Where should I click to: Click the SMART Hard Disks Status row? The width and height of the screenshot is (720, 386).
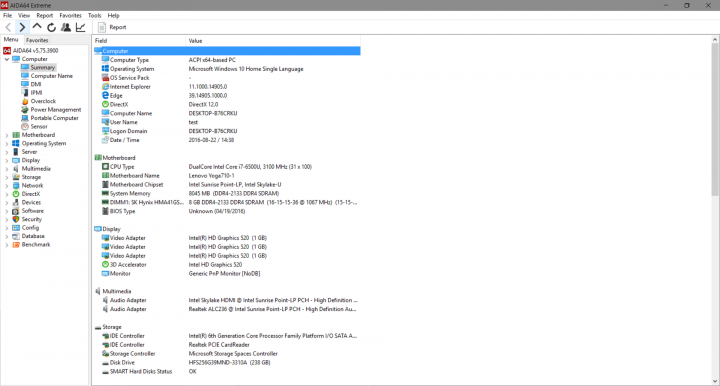tap(227, 371)
